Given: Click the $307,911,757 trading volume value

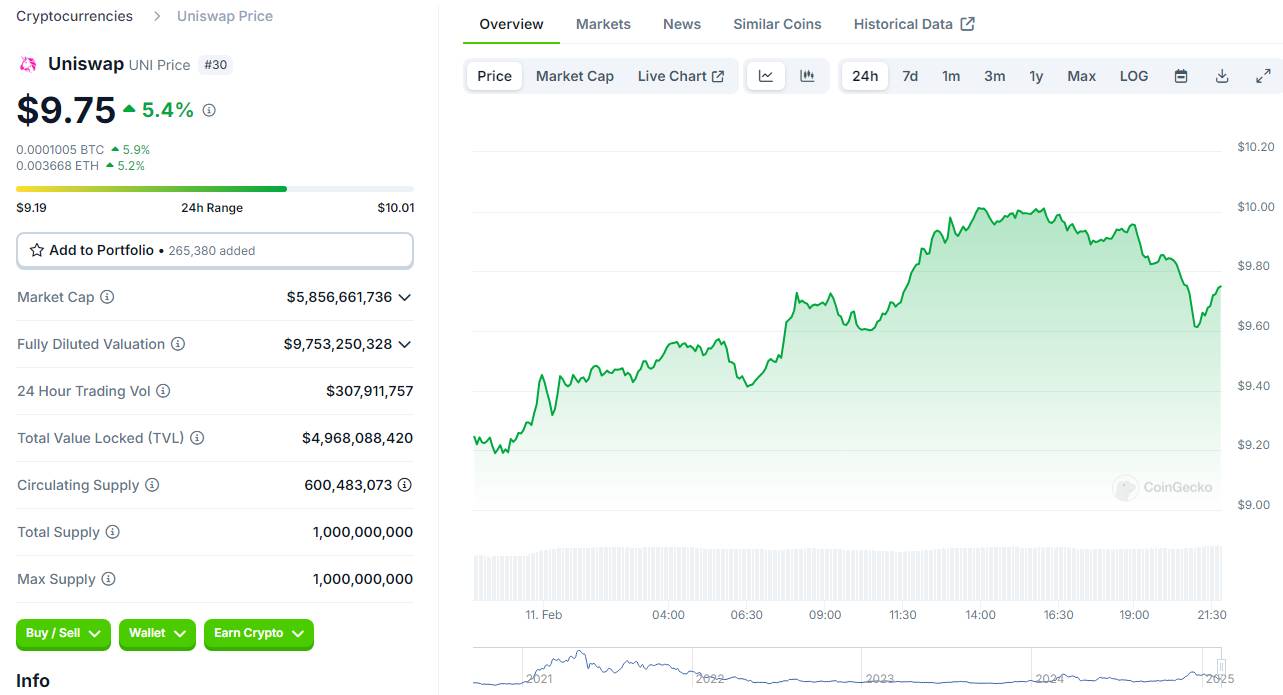Looking at the screenshot, I should [369, 391].
